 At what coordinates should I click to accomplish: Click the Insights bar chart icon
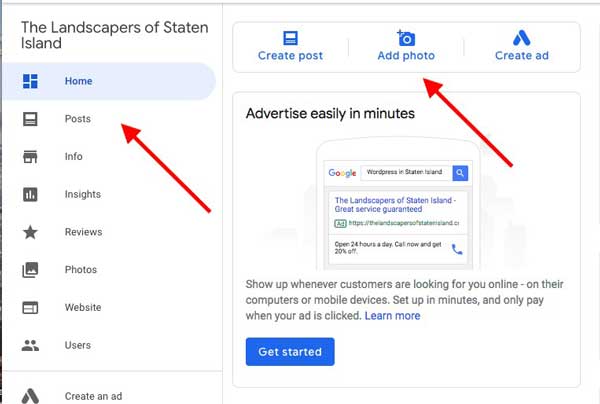(30, 194)
